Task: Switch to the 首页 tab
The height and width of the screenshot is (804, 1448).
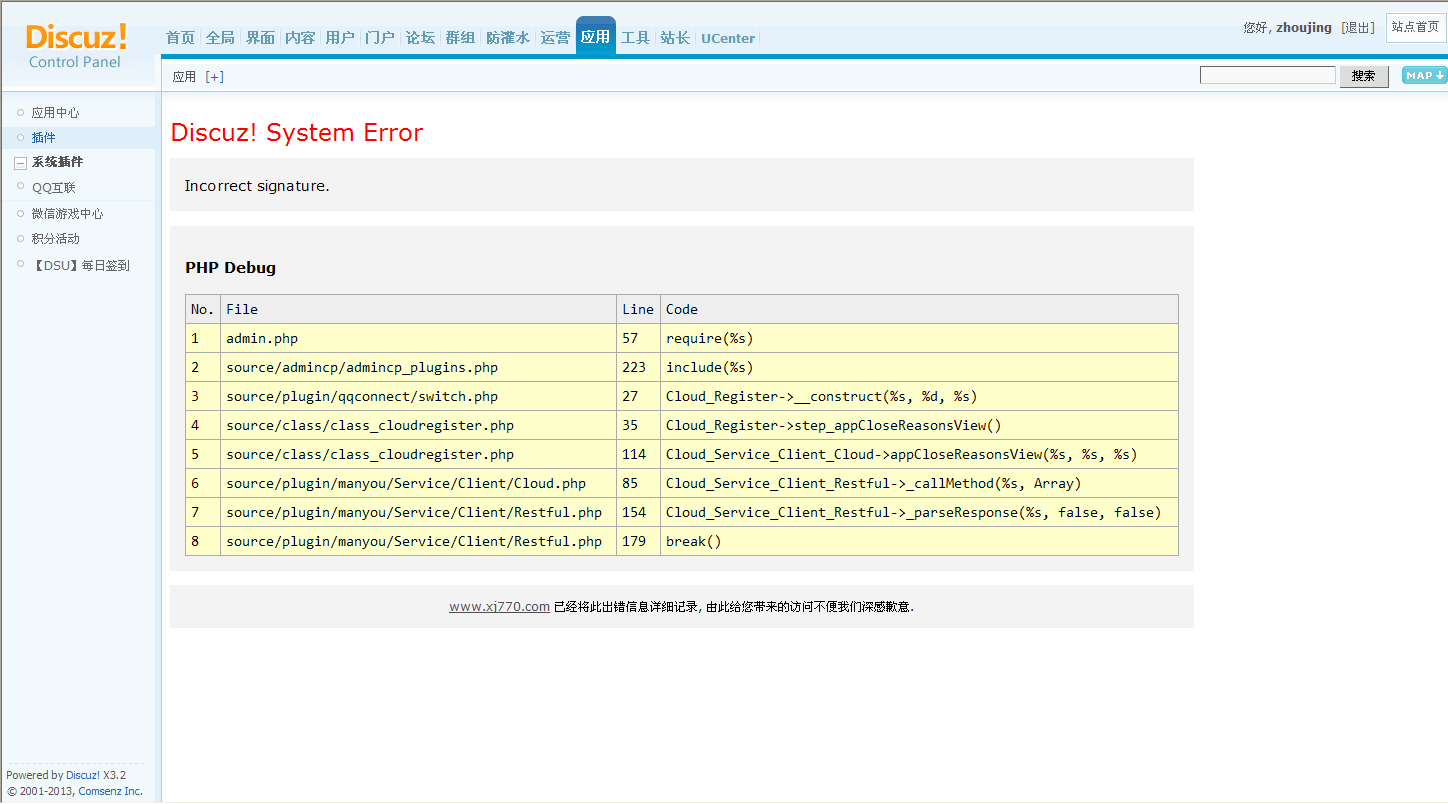Action: pos(180,38)
